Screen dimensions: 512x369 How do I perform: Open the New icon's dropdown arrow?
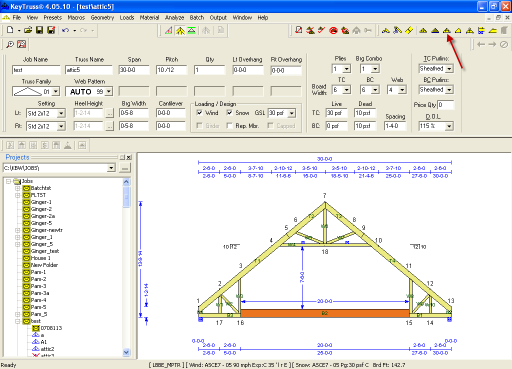point(19,31)
